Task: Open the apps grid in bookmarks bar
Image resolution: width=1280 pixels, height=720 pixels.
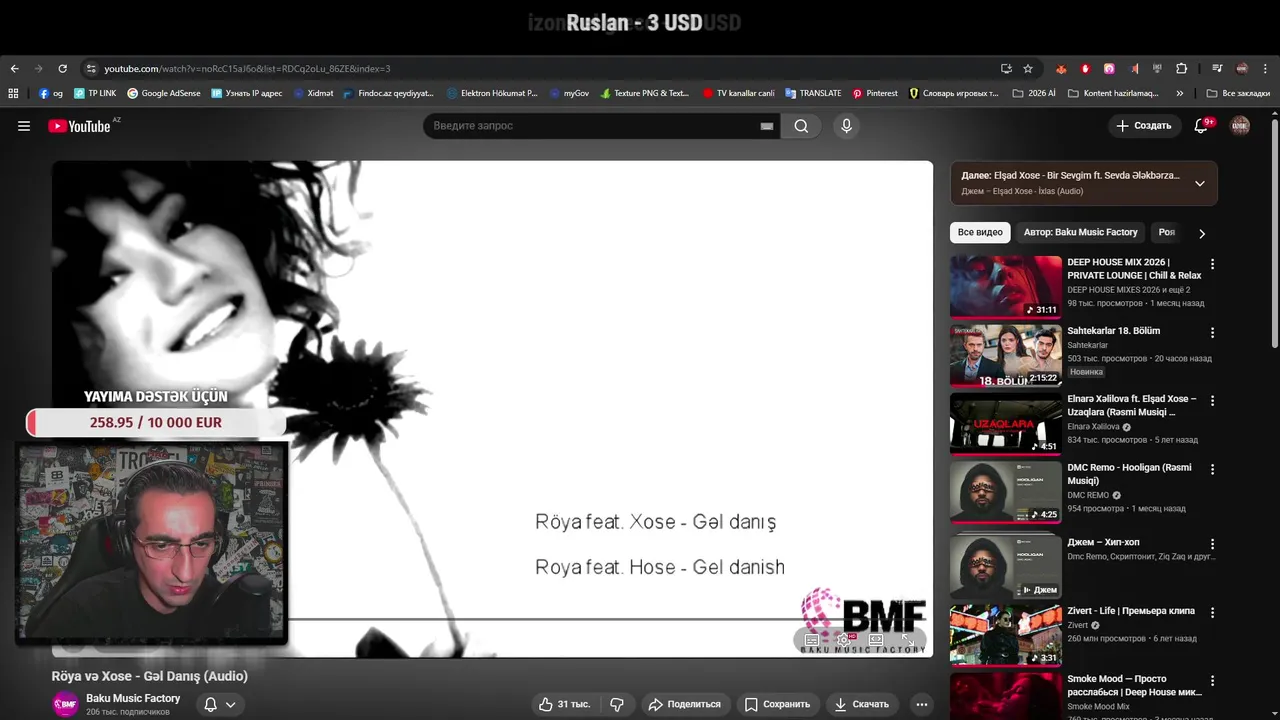Action: click(13, 93)
